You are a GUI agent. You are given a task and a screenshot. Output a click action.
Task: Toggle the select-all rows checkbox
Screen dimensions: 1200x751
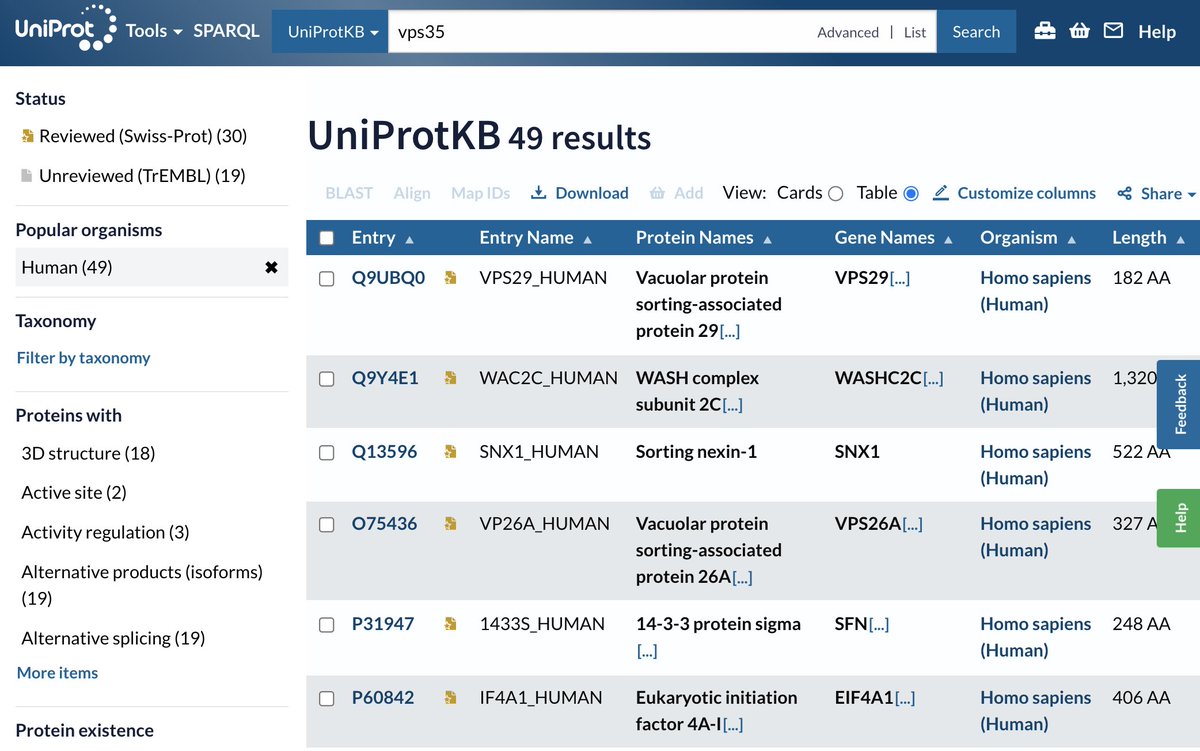tap(326, 238)
